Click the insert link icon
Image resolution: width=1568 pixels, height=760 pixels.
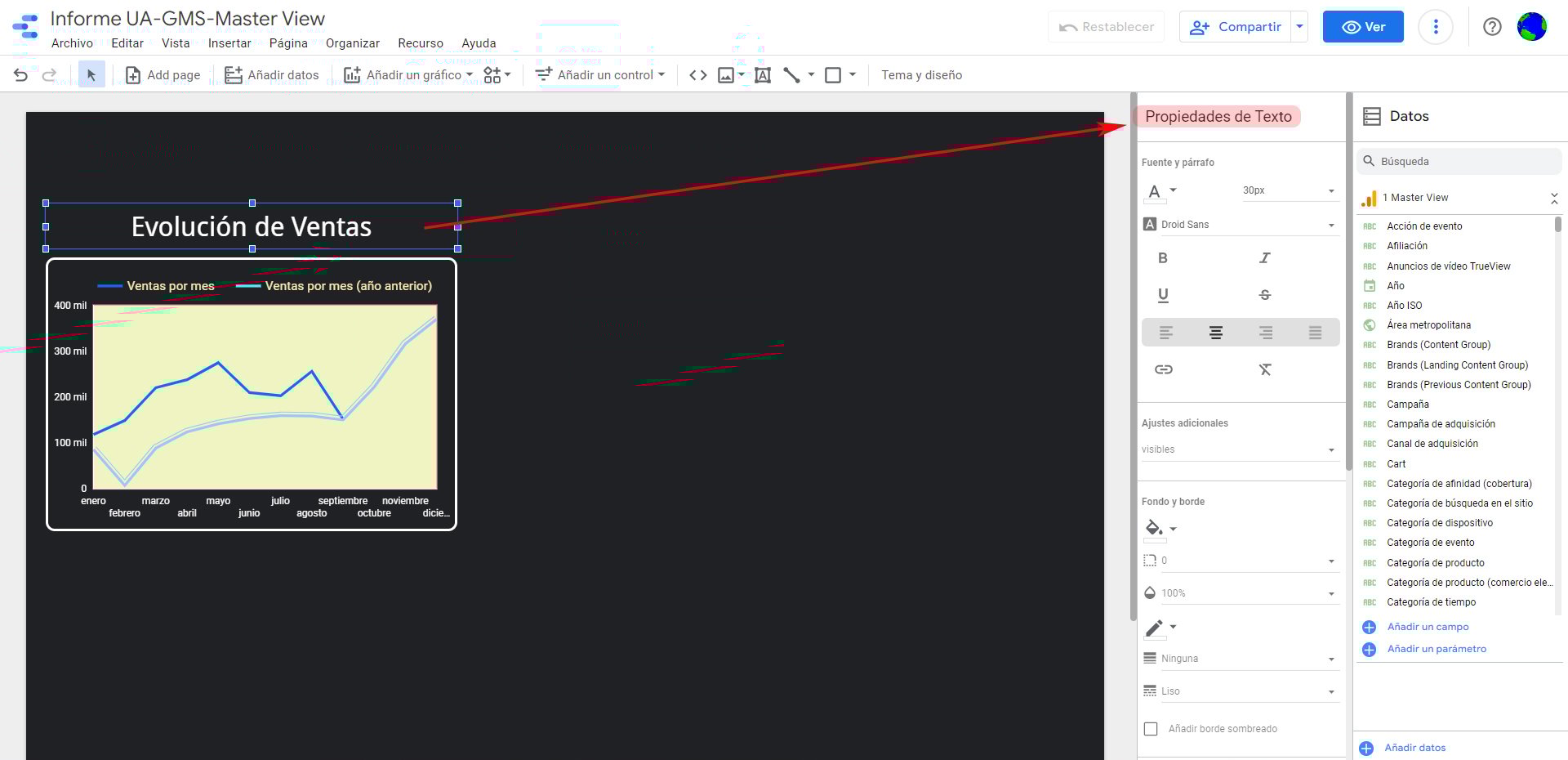point(1164,369)
